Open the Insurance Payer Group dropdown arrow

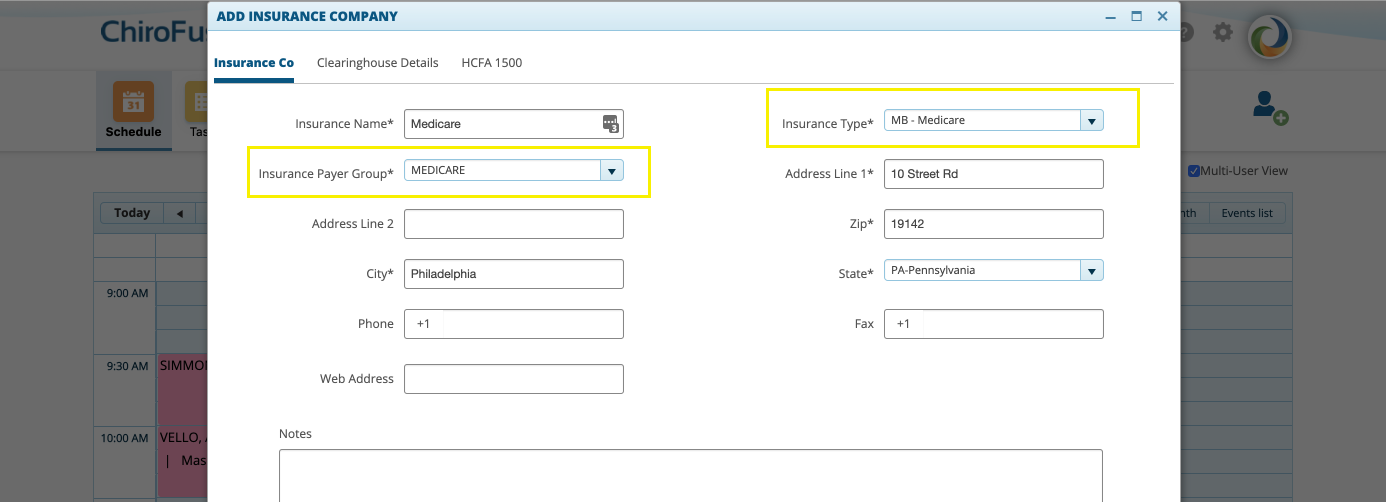612,170
